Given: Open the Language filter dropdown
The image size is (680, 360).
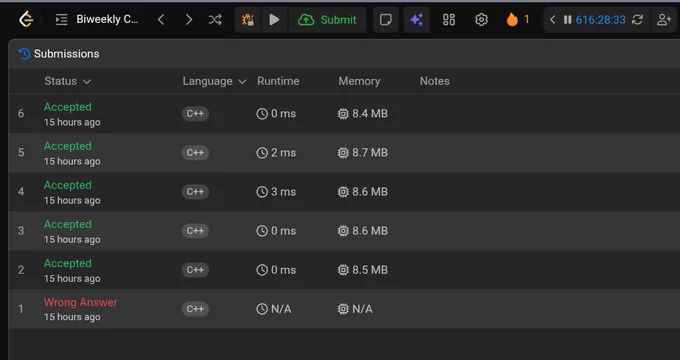Looking at the screenshot, I should click(214, 81).
